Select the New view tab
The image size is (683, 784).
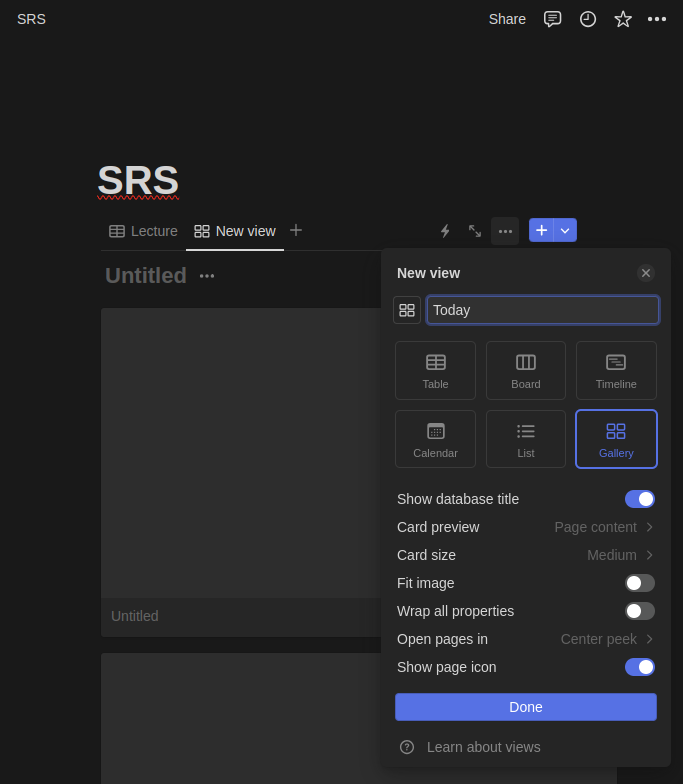click(235, 231)
